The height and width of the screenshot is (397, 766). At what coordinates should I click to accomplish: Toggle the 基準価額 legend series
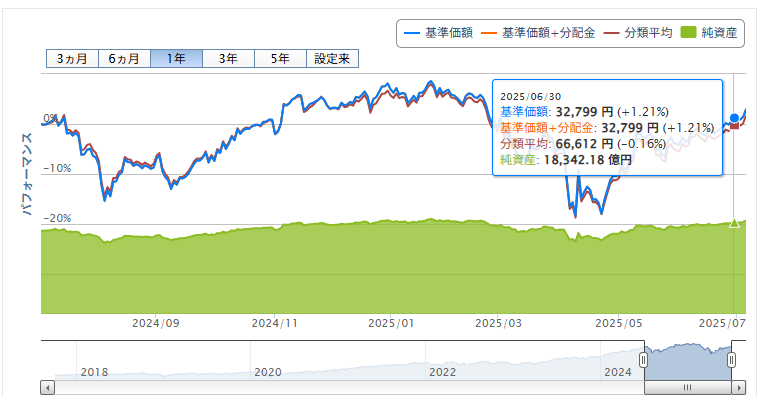point(438,33)
